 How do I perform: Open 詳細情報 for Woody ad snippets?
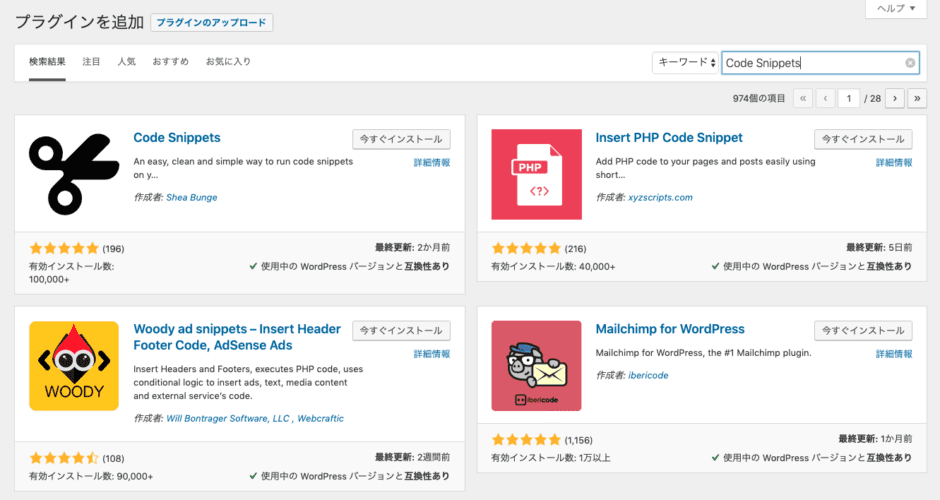tap(432, 354)
